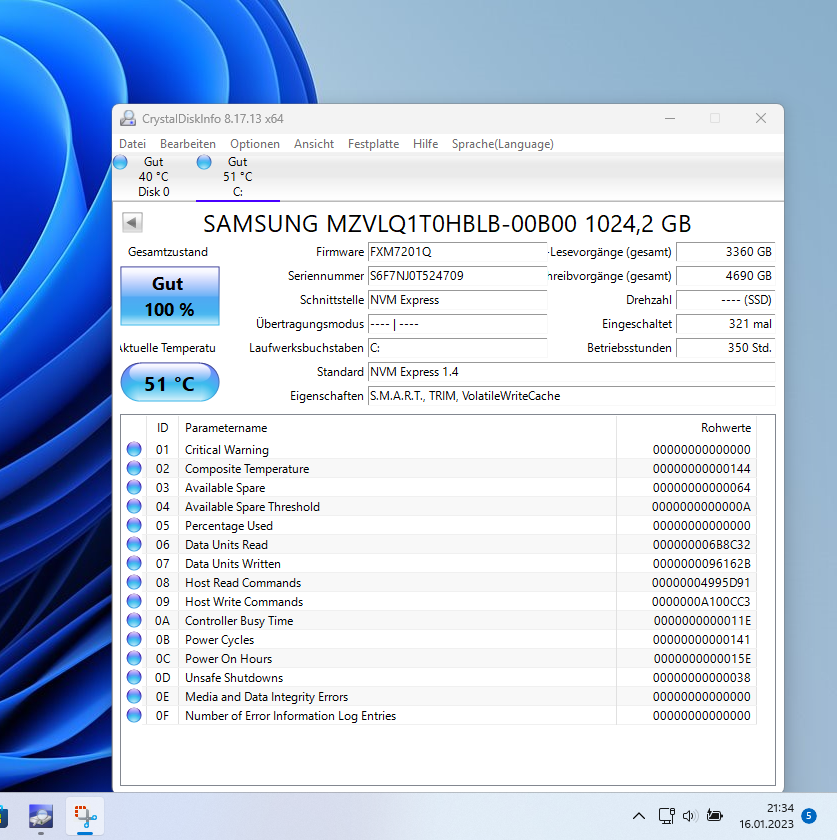The width and height of the screenshot is (837, 840).
Task: Click the status dot for Available Spare Threshold
Action: coord(134,506)
